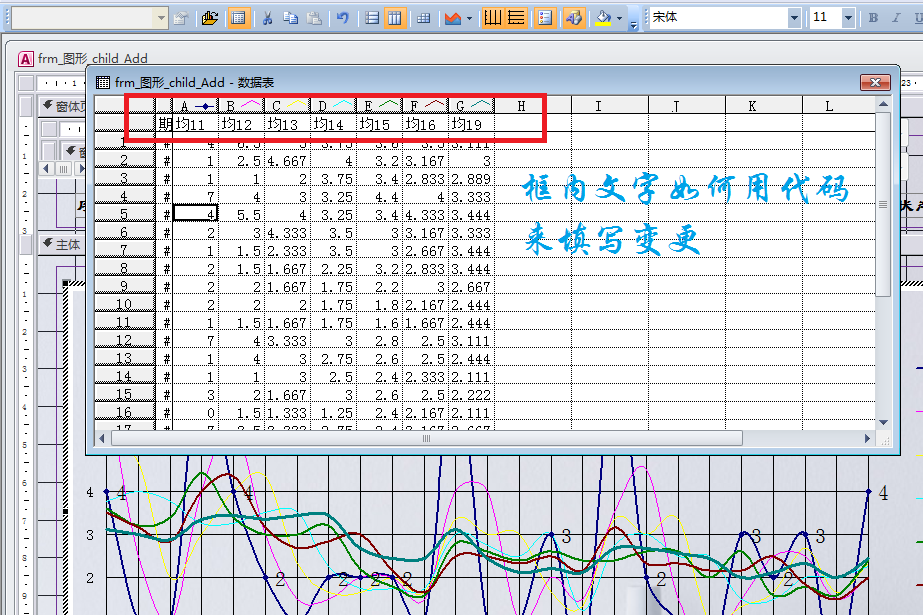Click the Paste clipboard icon

pyautogui.click(x=314, y=18)
